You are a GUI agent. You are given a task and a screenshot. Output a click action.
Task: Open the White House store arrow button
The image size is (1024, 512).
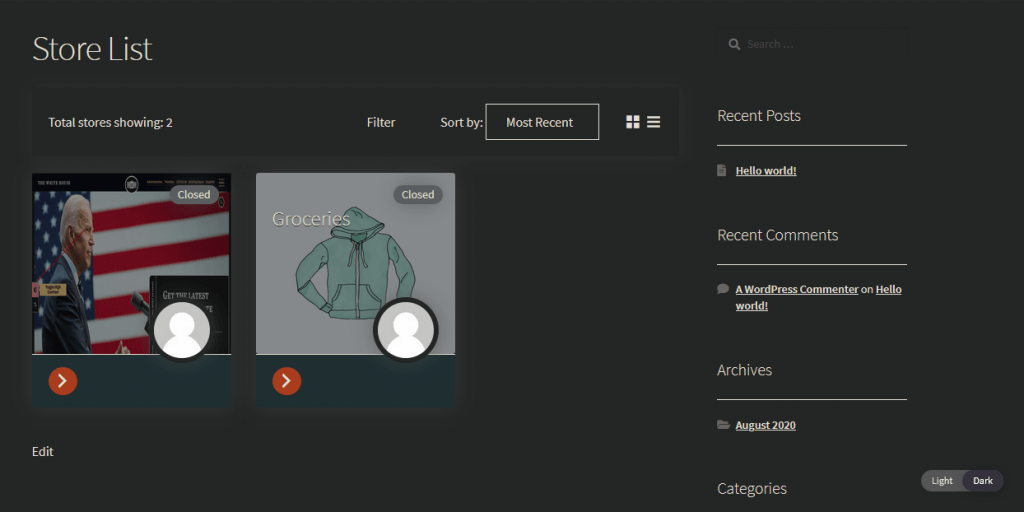(63, 381)
